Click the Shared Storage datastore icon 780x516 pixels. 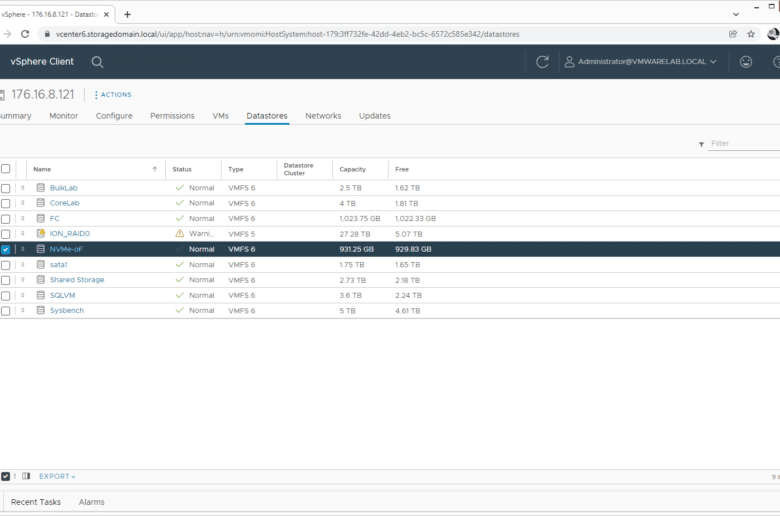tap(41, 280)
